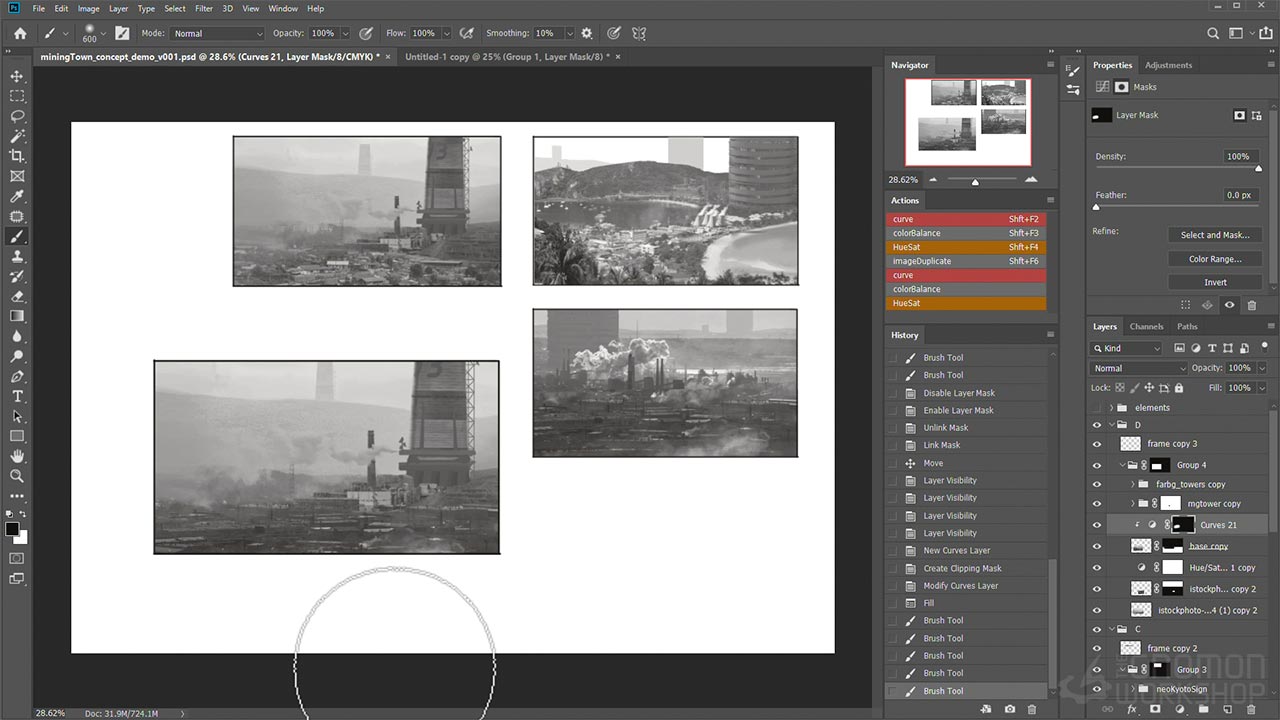1280x720 pixels.
Task: Toggle visibility of frame copy 3 layer
Action: (1097, 444)
